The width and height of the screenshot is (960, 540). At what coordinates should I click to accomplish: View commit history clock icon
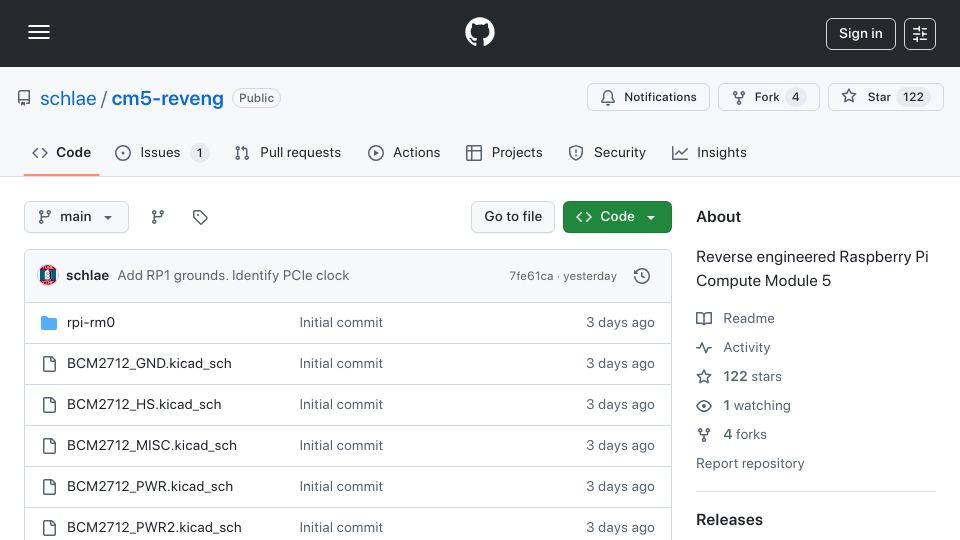642,276
